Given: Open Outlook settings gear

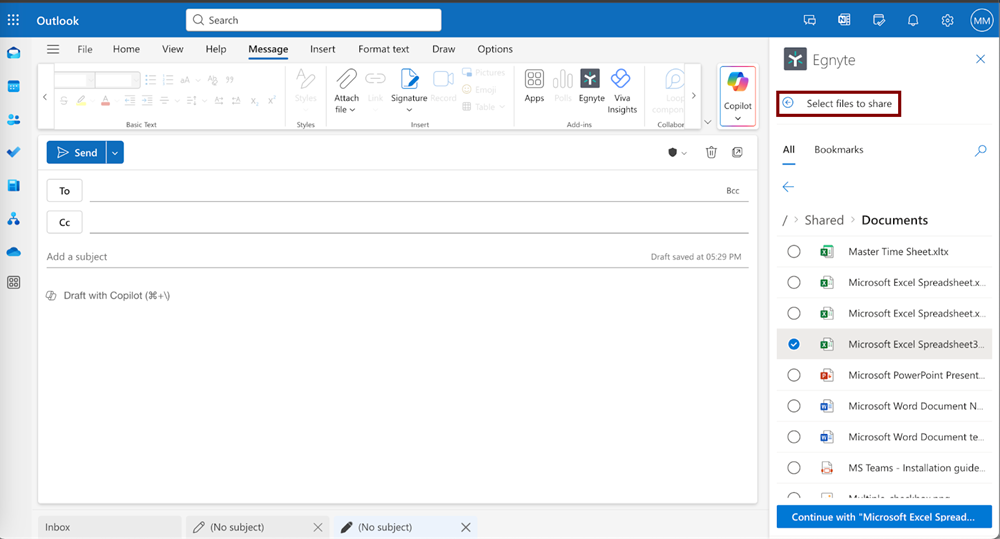Looking at the screenshot, I should point(947,20).
